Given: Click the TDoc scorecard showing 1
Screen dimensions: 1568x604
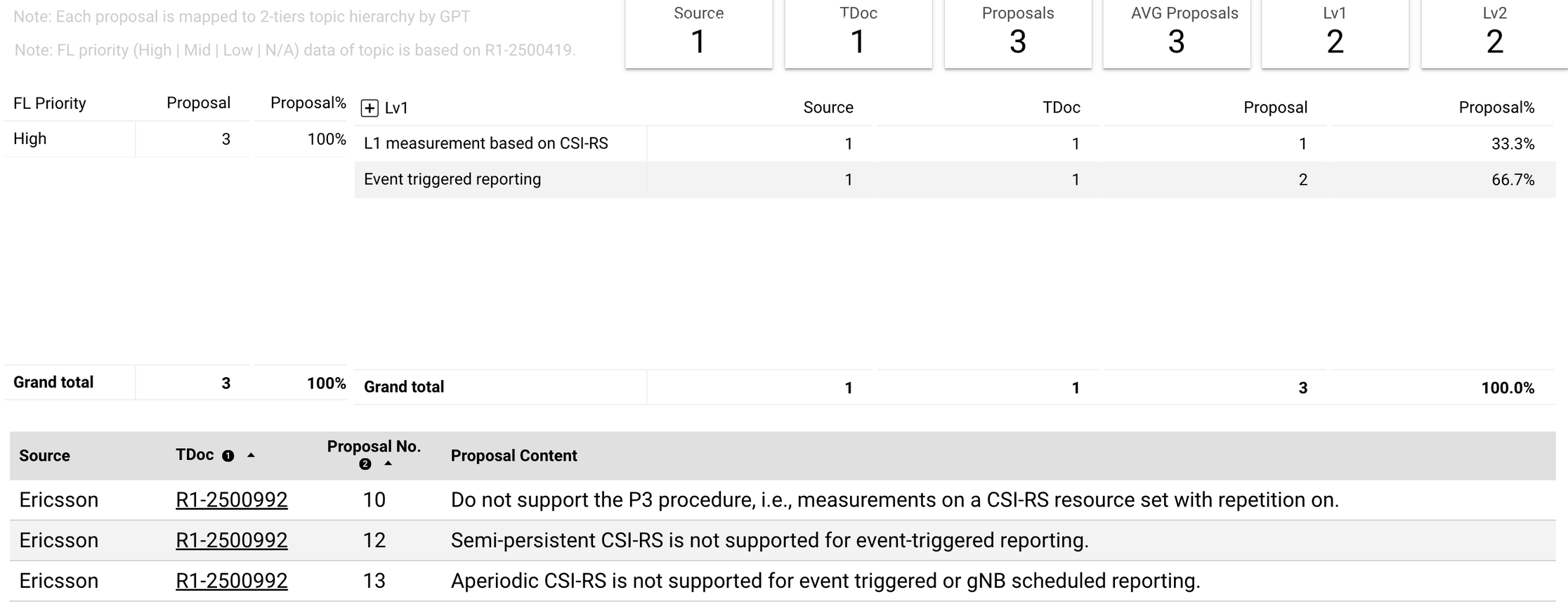Looking at the screenshot, I should click(858, 32).
